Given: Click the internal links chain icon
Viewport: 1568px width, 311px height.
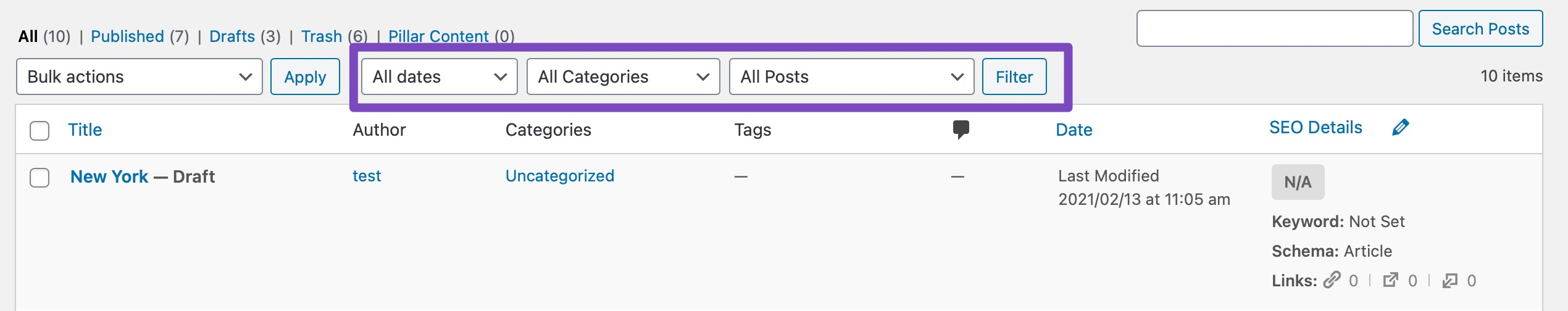Looking at the screenshot, I should (x=1332, y=280).
